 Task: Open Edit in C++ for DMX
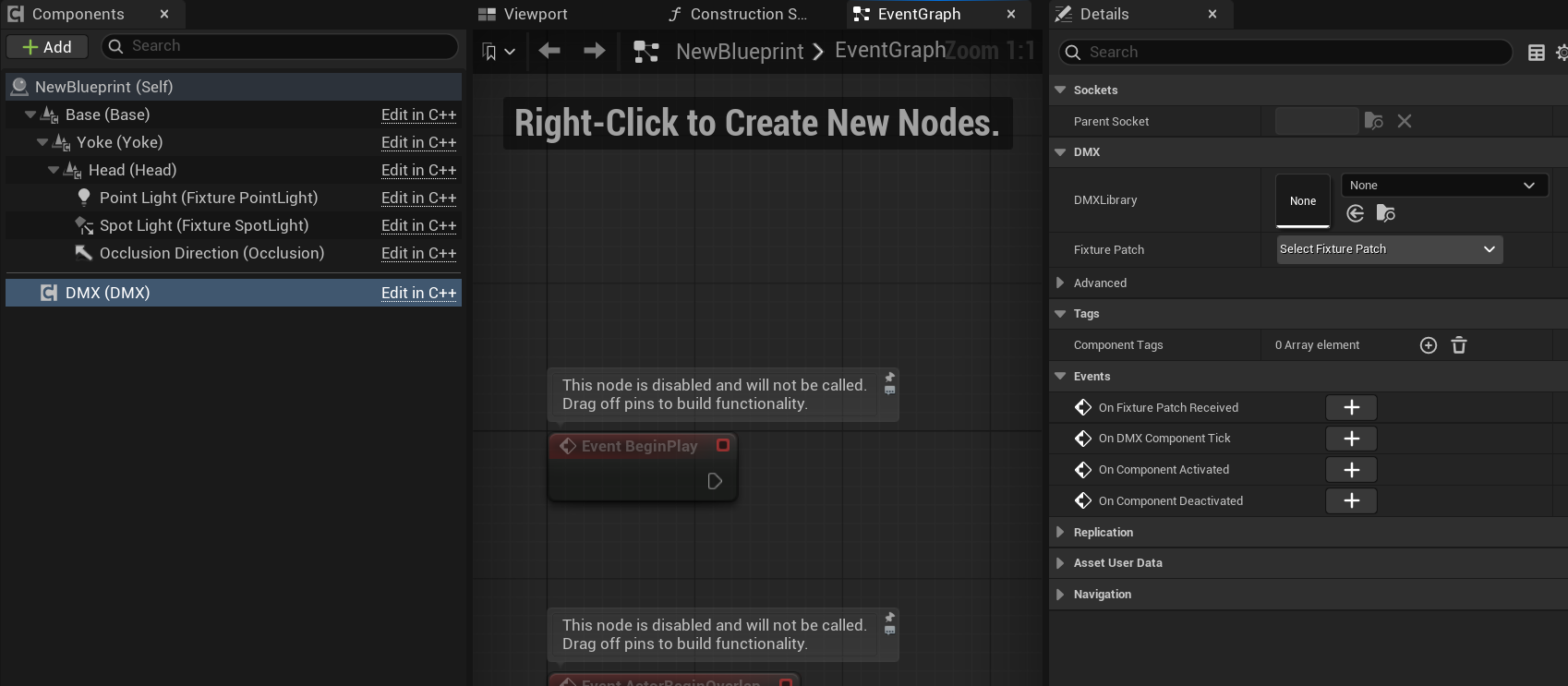click(418, 293)
